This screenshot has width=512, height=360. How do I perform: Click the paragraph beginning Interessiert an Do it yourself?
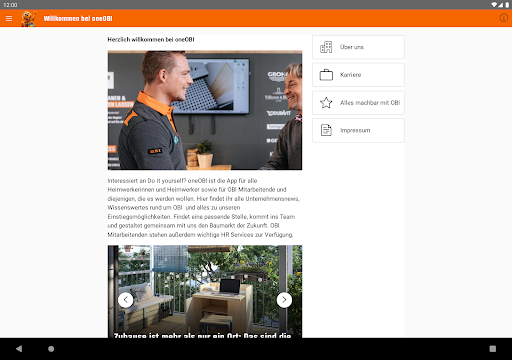click(x=204, y=208)
